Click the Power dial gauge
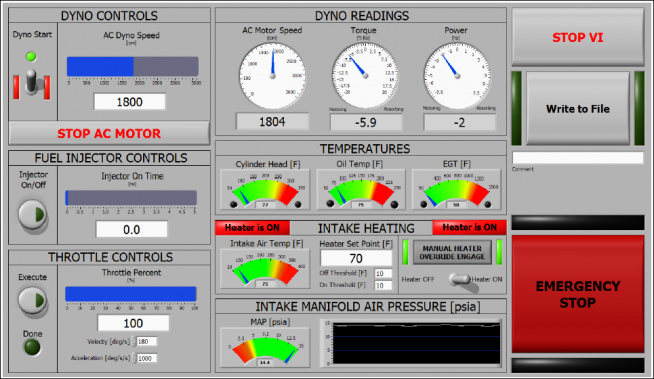The height and width of the screenshot is (379, 654). [x=457, y=76]
